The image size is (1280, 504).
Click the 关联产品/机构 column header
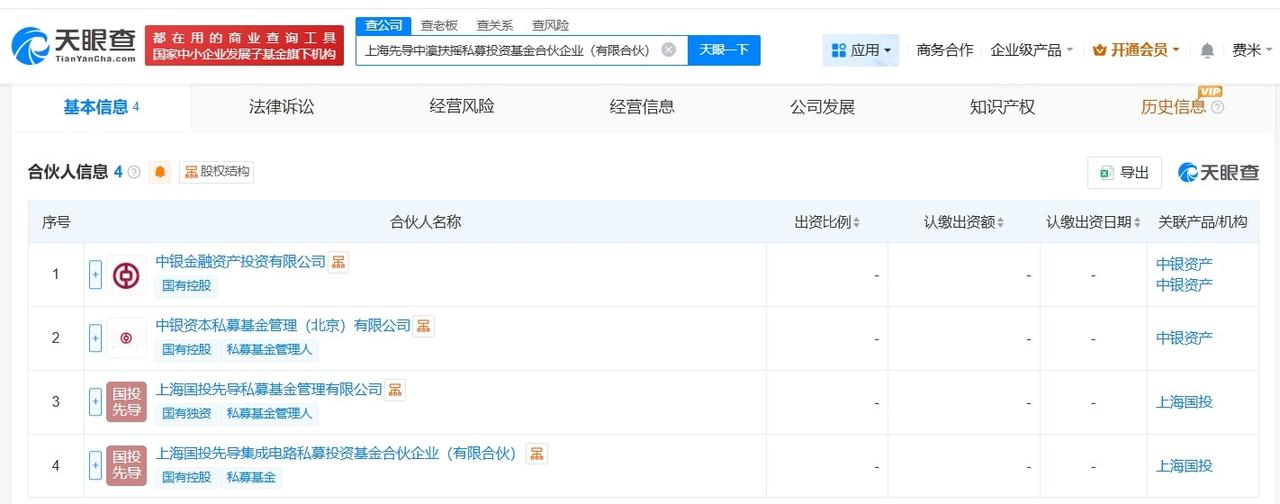tap(1202, 222)
